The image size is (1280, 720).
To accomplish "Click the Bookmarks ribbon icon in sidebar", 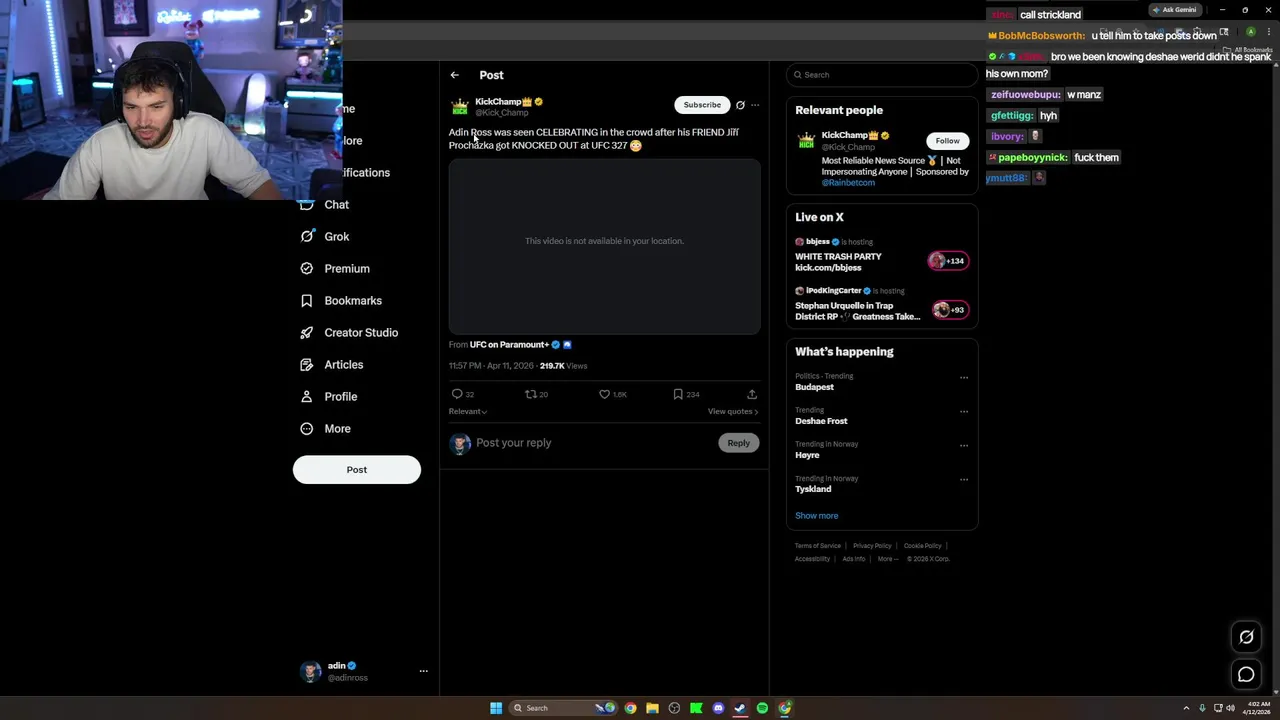I will point(307,300).
